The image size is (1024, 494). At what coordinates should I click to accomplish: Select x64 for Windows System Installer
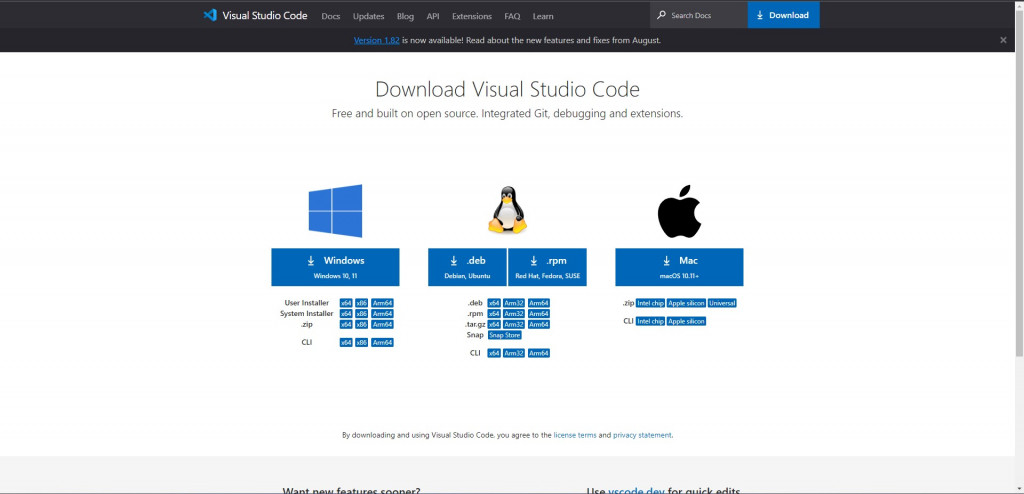[346, 314]
